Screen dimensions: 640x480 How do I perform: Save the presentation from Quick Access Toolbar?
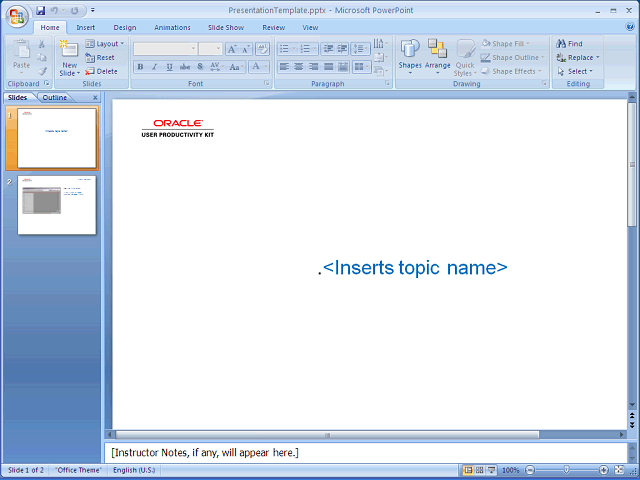point(40,11)
